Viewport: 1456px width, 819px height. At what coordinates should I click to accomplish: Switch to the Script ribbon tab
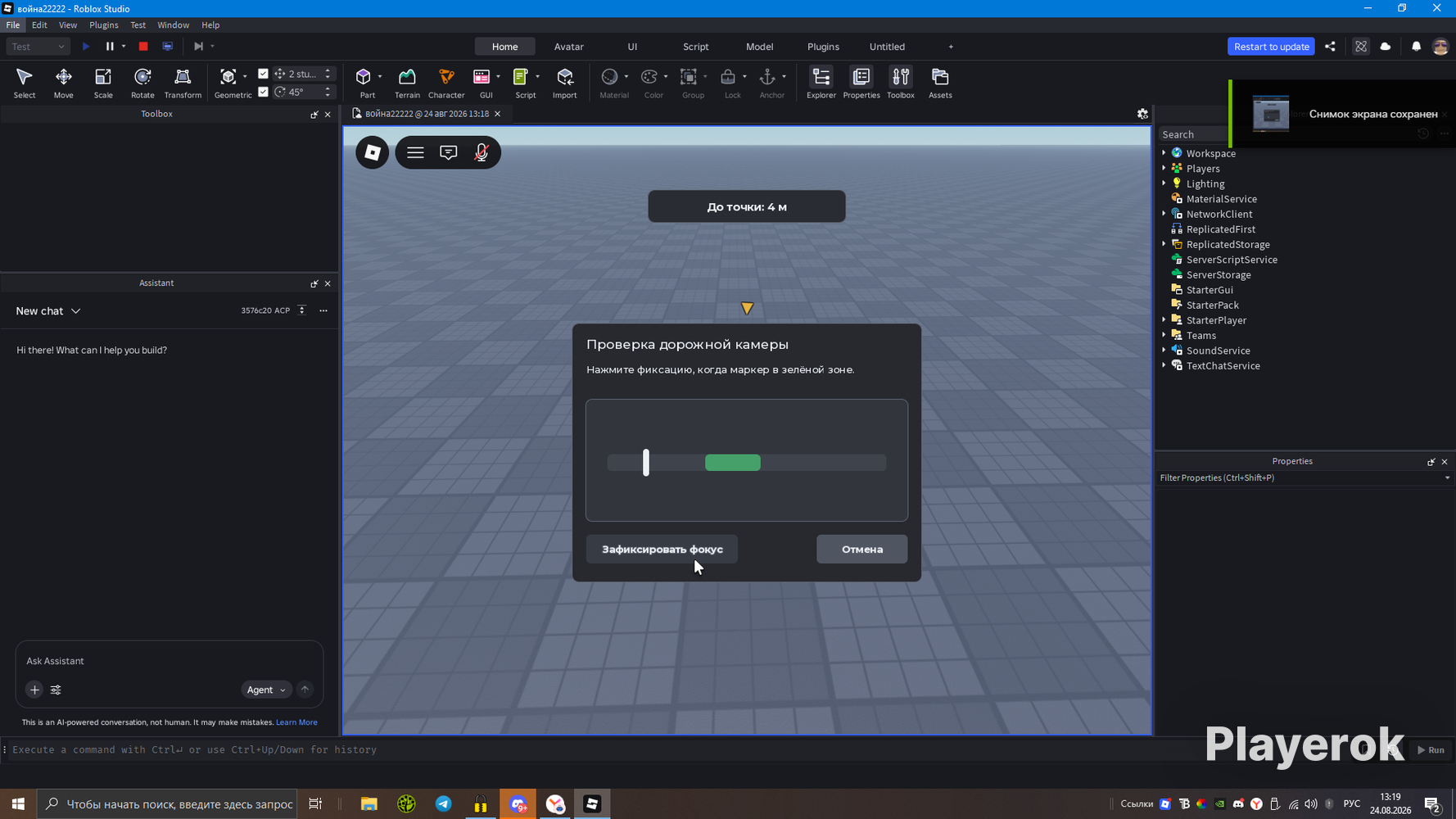coord(696,47)
